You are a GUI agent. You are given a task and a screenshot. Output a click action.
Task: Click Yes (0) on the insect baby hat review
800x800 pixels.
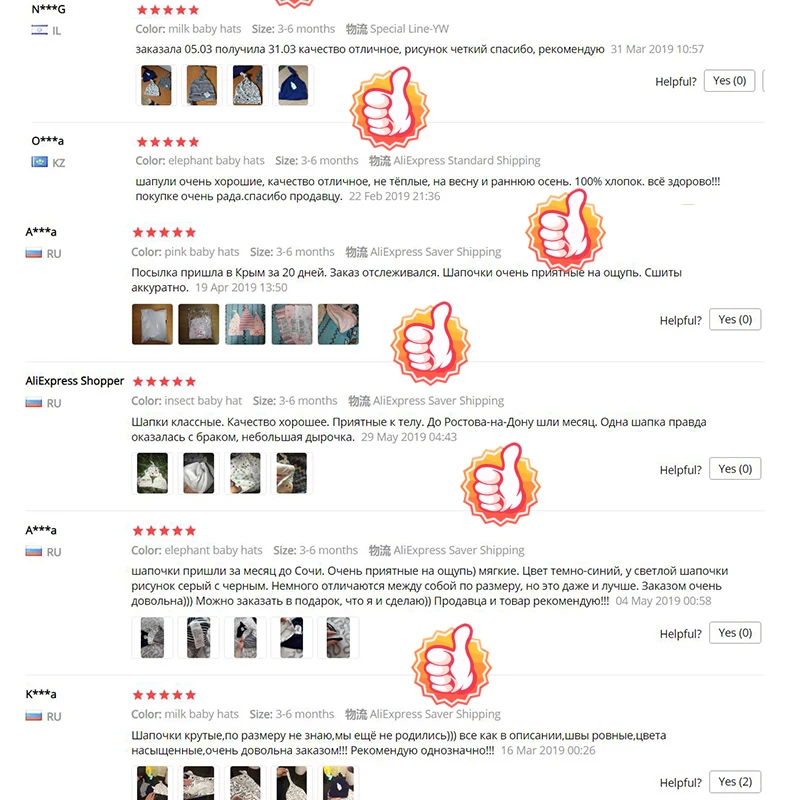click(x=735, y=468)
